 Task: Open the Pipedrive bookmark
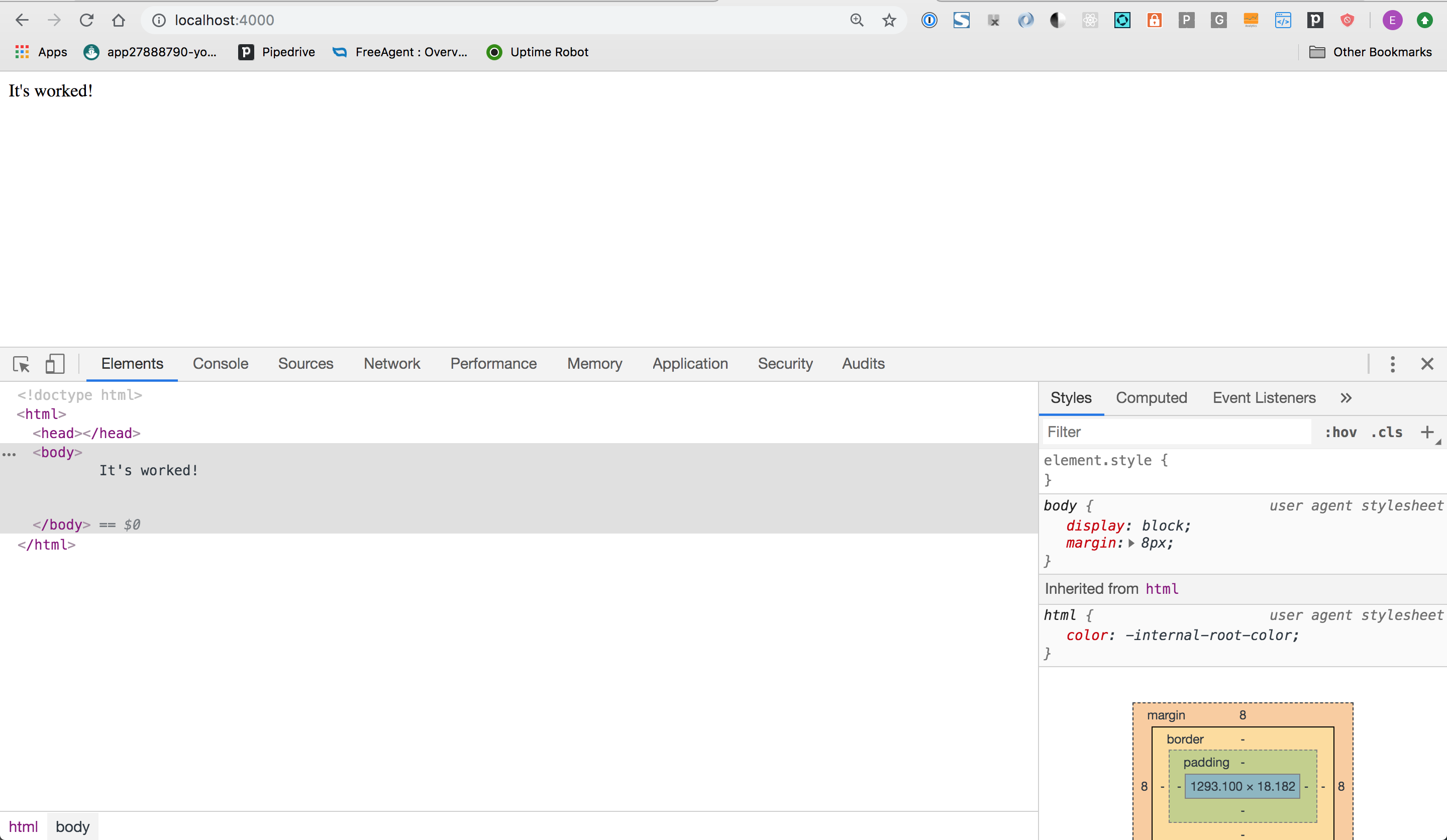click(x=277, y=52)
